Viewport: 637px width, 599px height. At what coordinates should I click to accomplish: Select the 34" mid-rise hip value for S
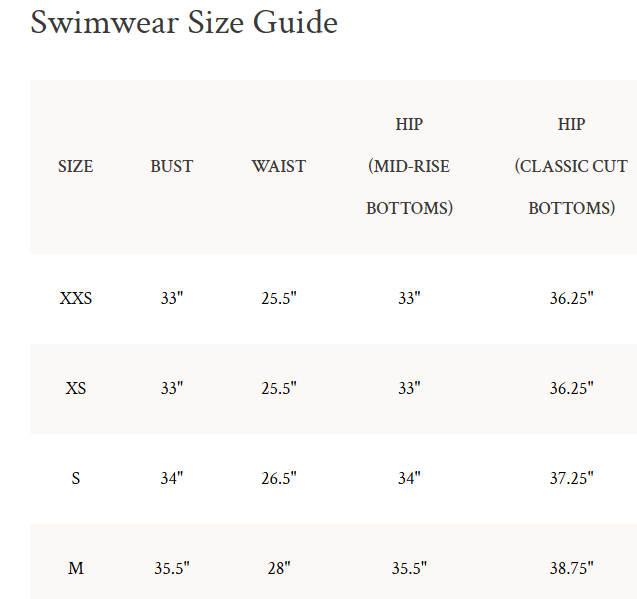(x=409, y=478)
